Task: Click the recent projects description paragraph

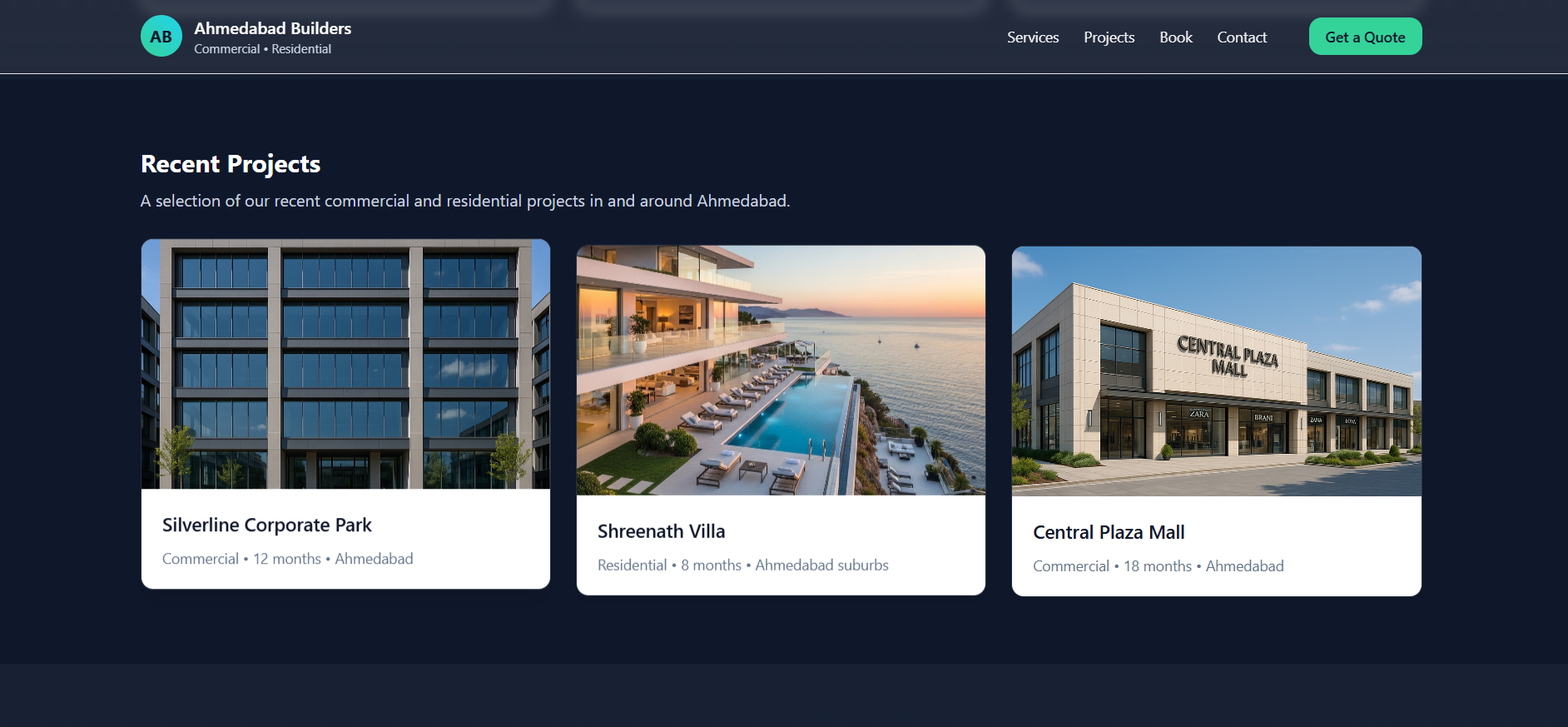Action: (465, 201)
